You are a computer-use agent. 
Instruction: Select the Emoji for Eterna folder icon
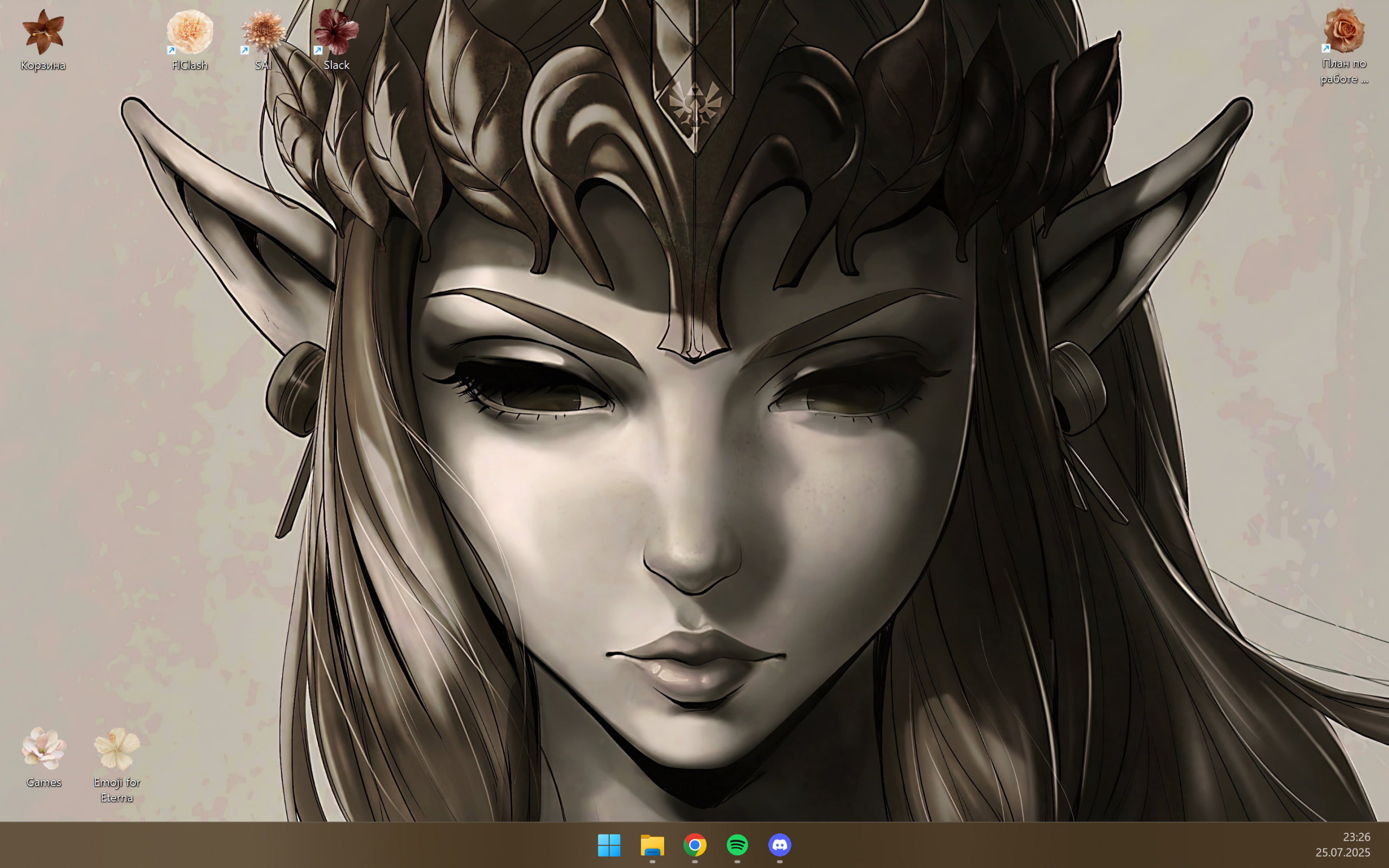(x=117, y=749)
